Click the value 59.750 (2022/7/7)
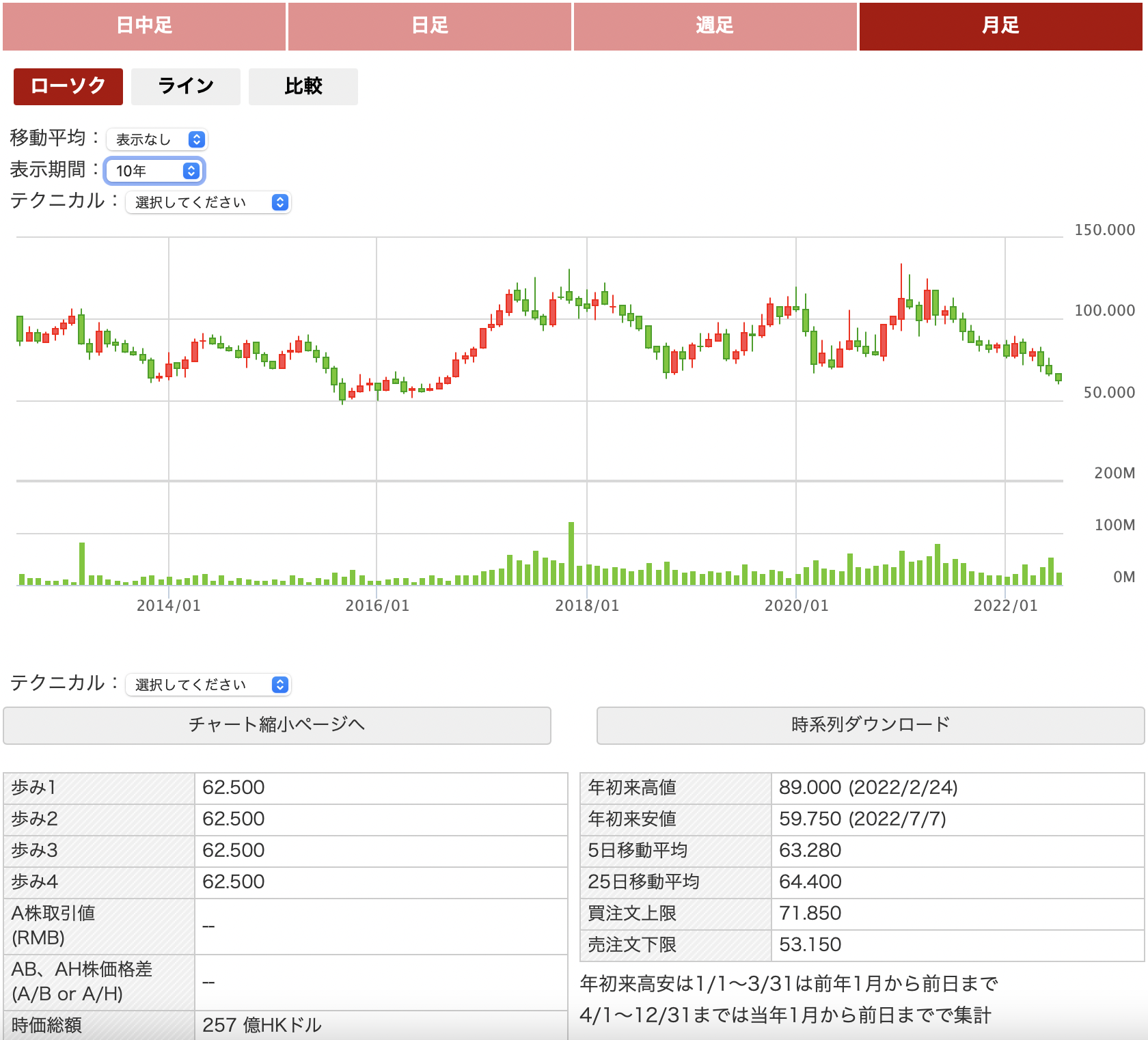1148x1040 pixels. (x=862, y=819)
